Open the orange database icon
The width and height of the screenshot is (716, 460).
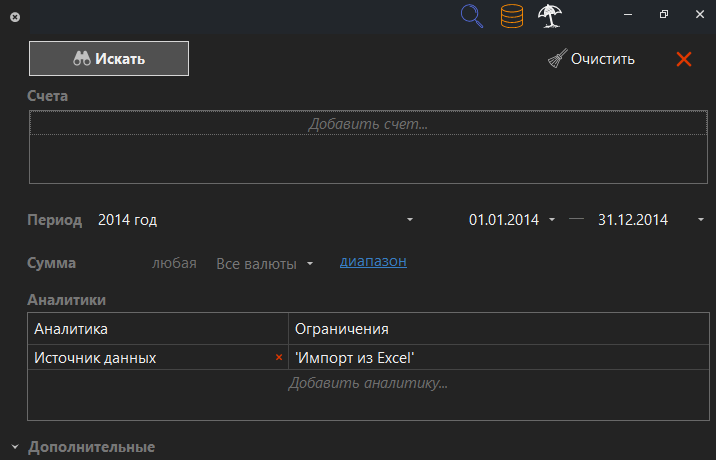512,16
